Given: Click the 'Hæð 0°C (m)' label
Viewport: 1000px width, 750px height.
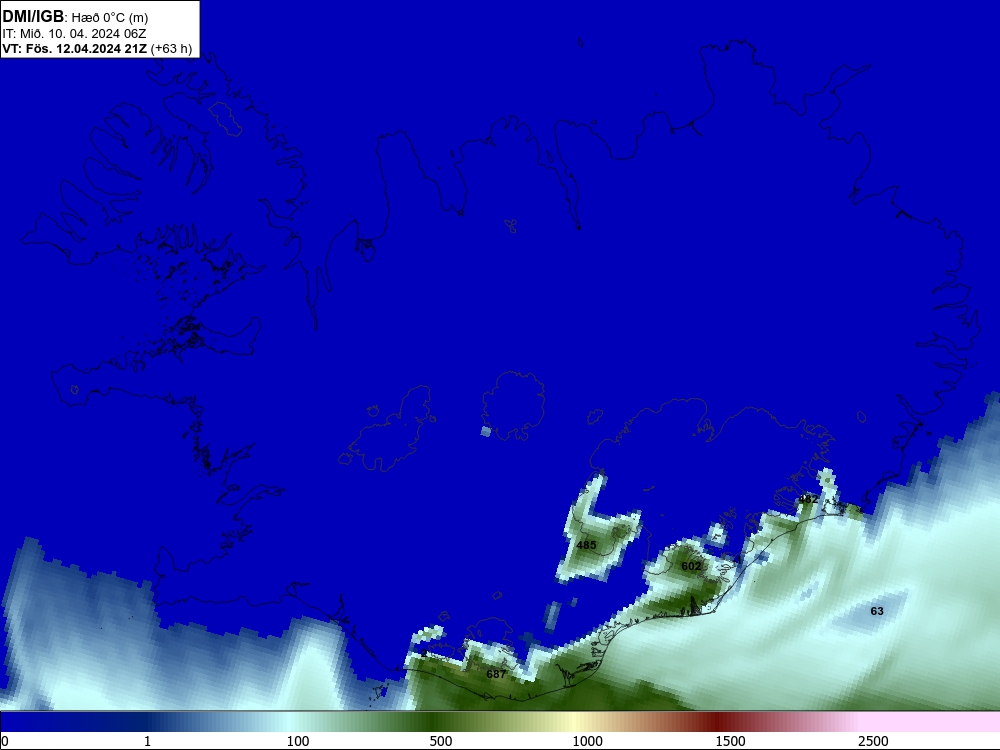Looking at the screenshot, I should 110,17.
